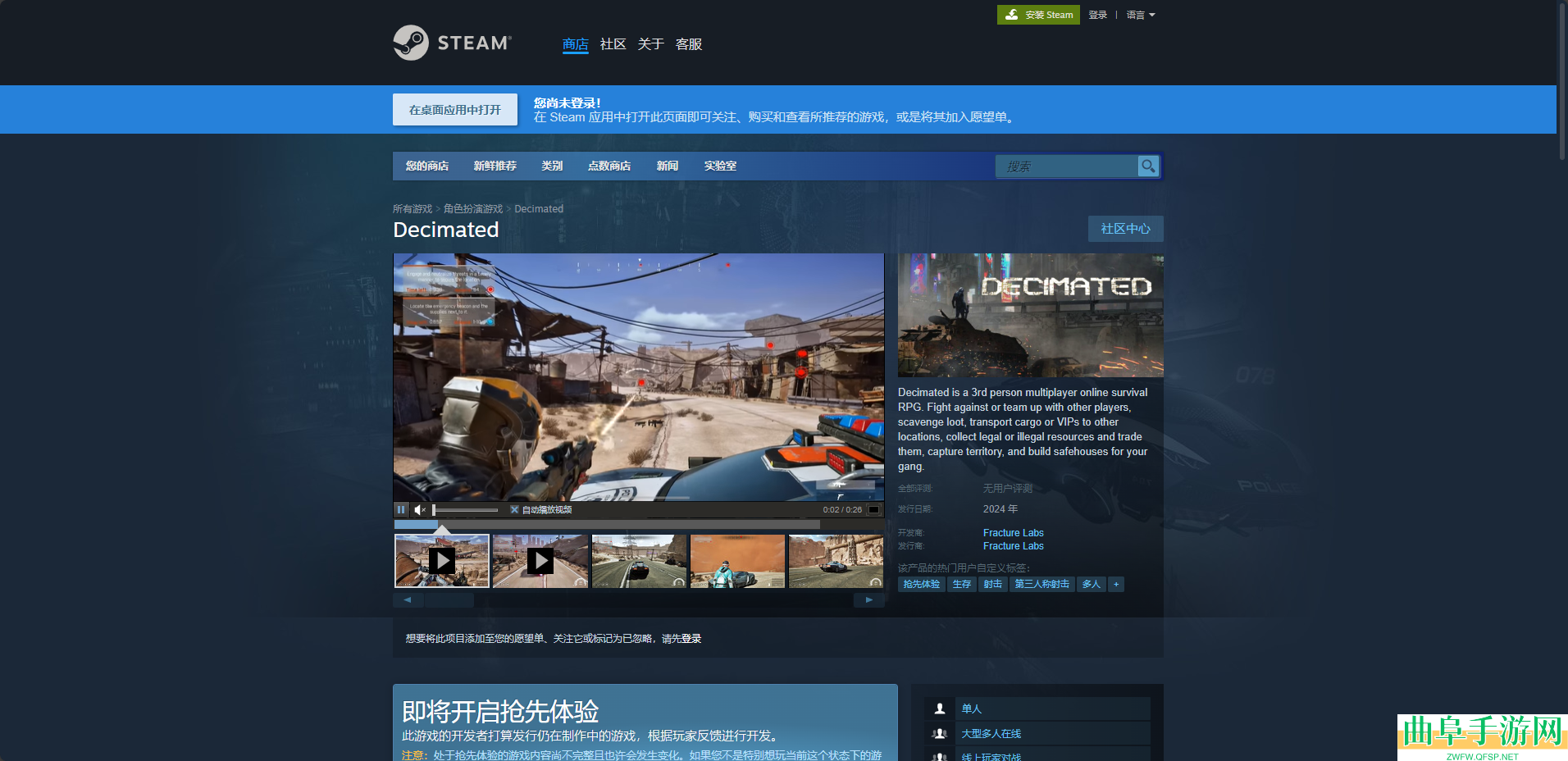Click the main trailer video area
The height and width of the screenshot is (761, 1568).
coord(639,377)
